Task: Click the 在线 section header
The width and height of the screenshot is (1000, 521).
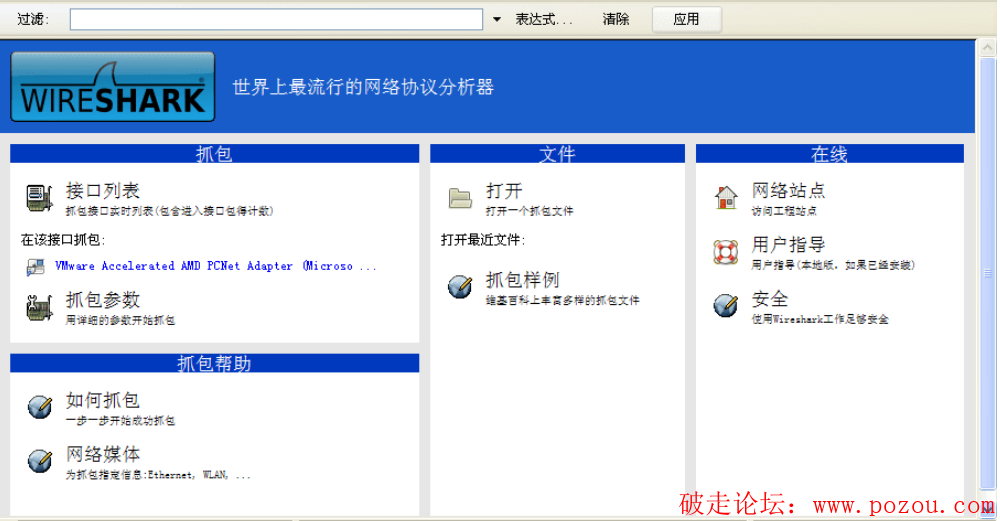Action: (x=830, y=154)
